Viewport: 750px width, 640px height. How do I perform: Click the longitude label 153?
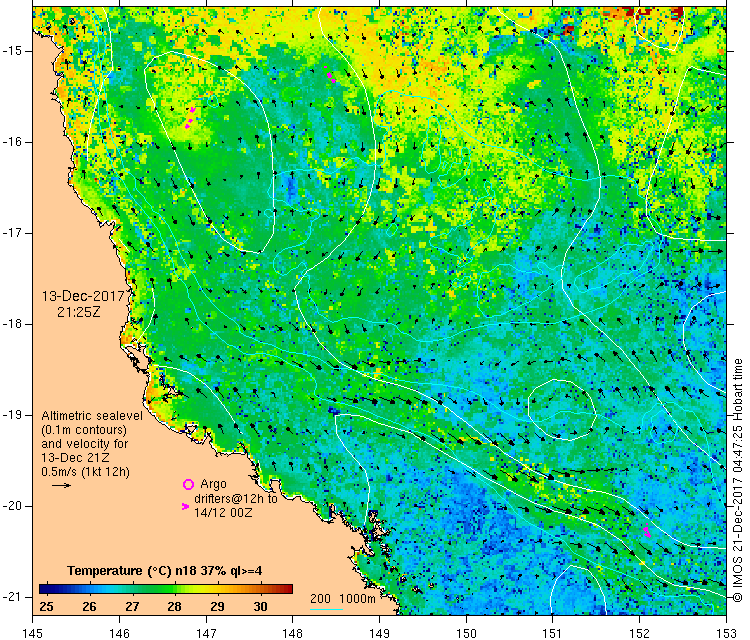pos(727,633)
